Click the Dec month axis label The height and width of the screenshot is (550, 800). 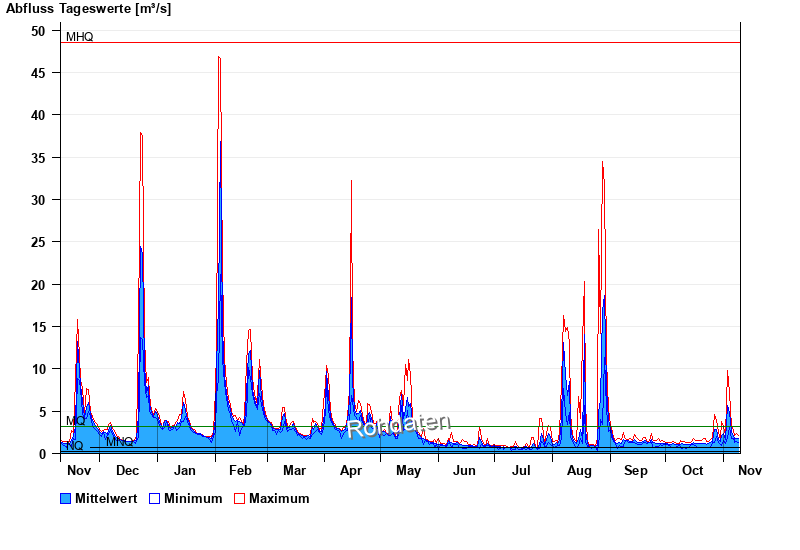(x=127, y=470)
